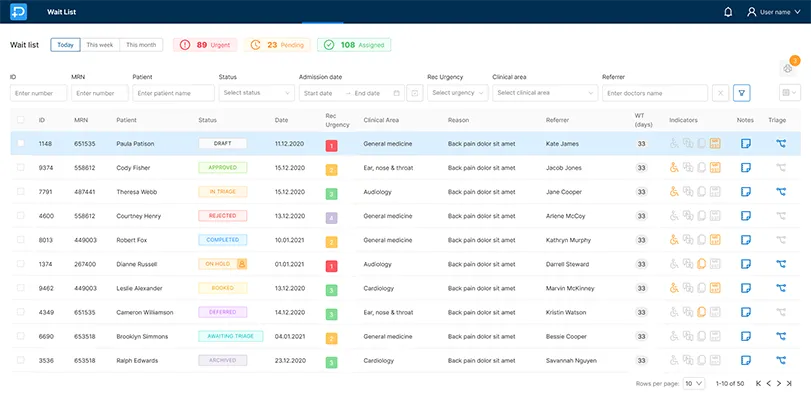811x410 pixels.
Task: Clear filters with the X button
Action: pos(720,93)
